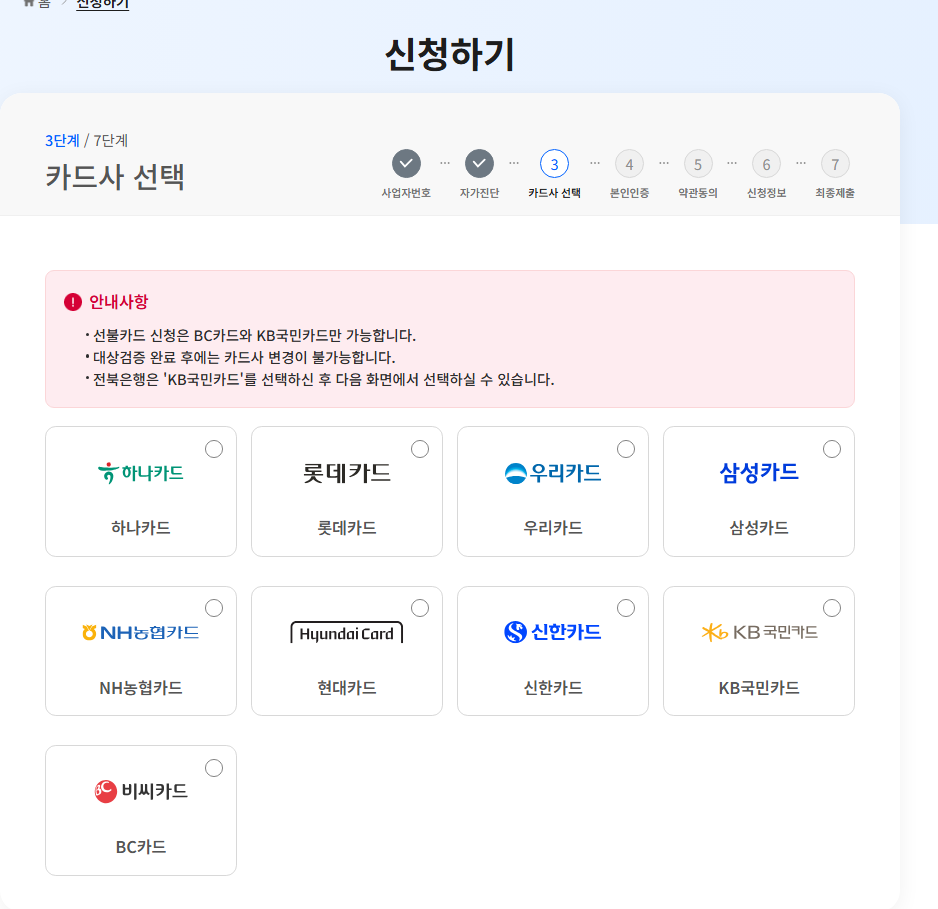Click the green 하나카드 logo

[141, 473]
